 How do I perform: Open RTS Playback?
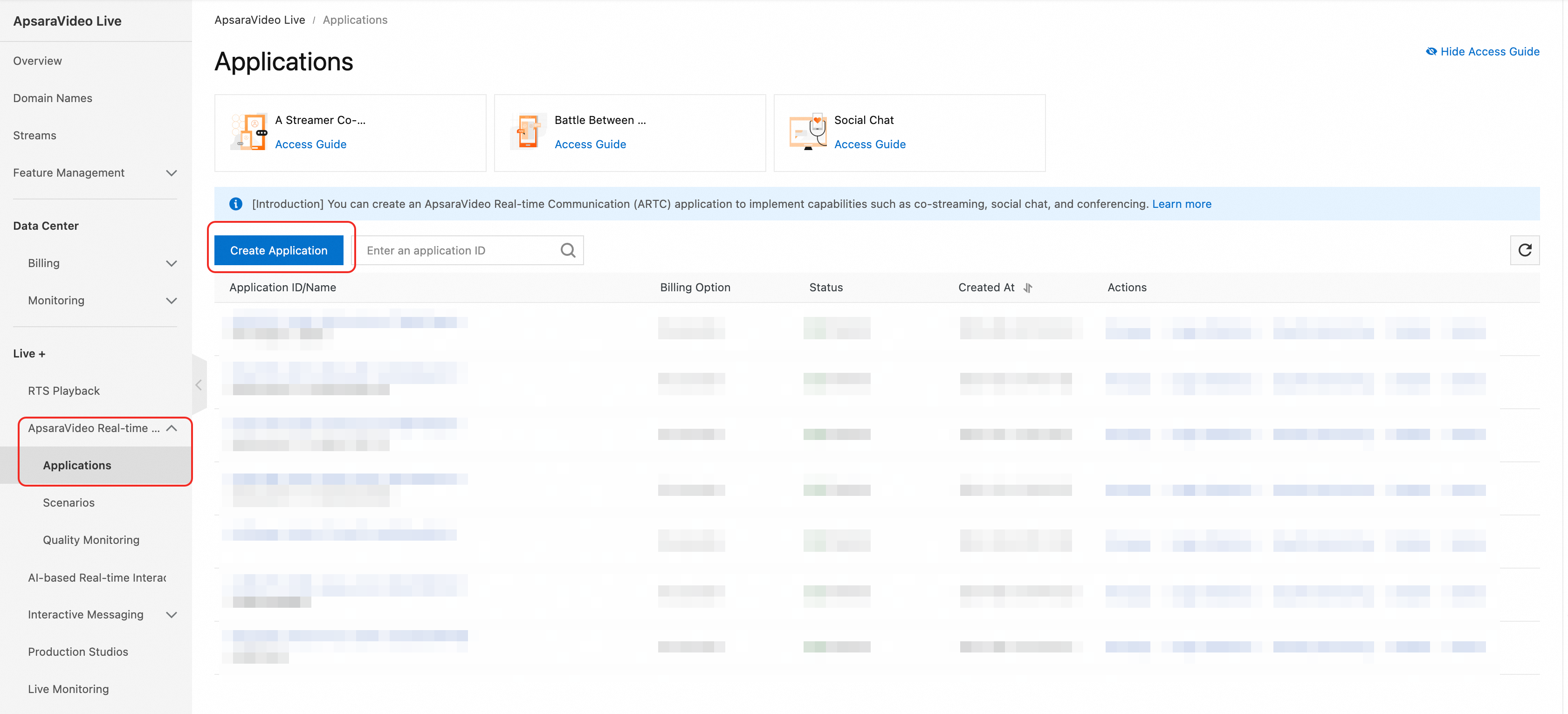64,391
